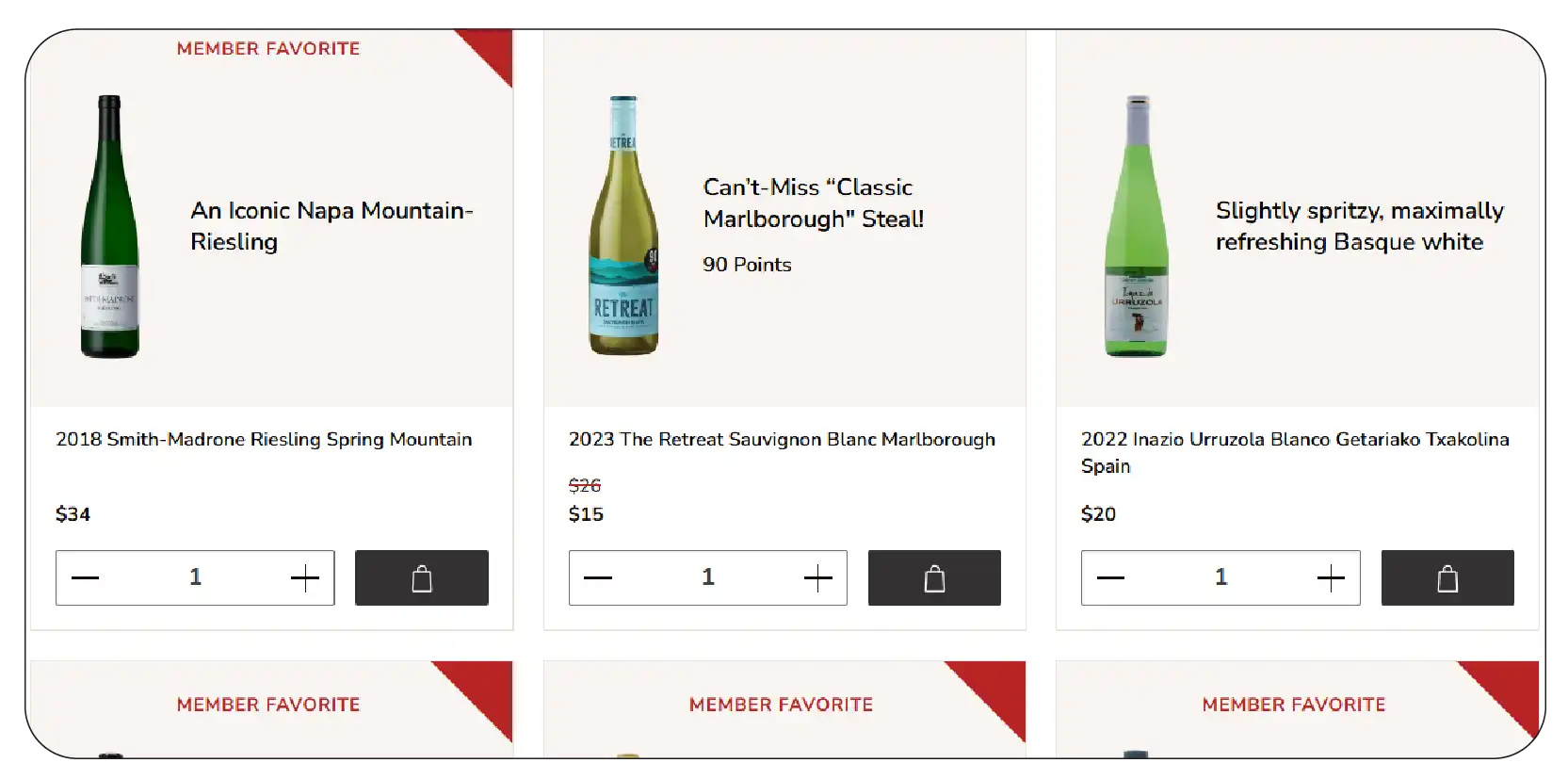Select the quantity field for the Riesling
This screenshot has width=1568, height=779.
tap(195, 577)
